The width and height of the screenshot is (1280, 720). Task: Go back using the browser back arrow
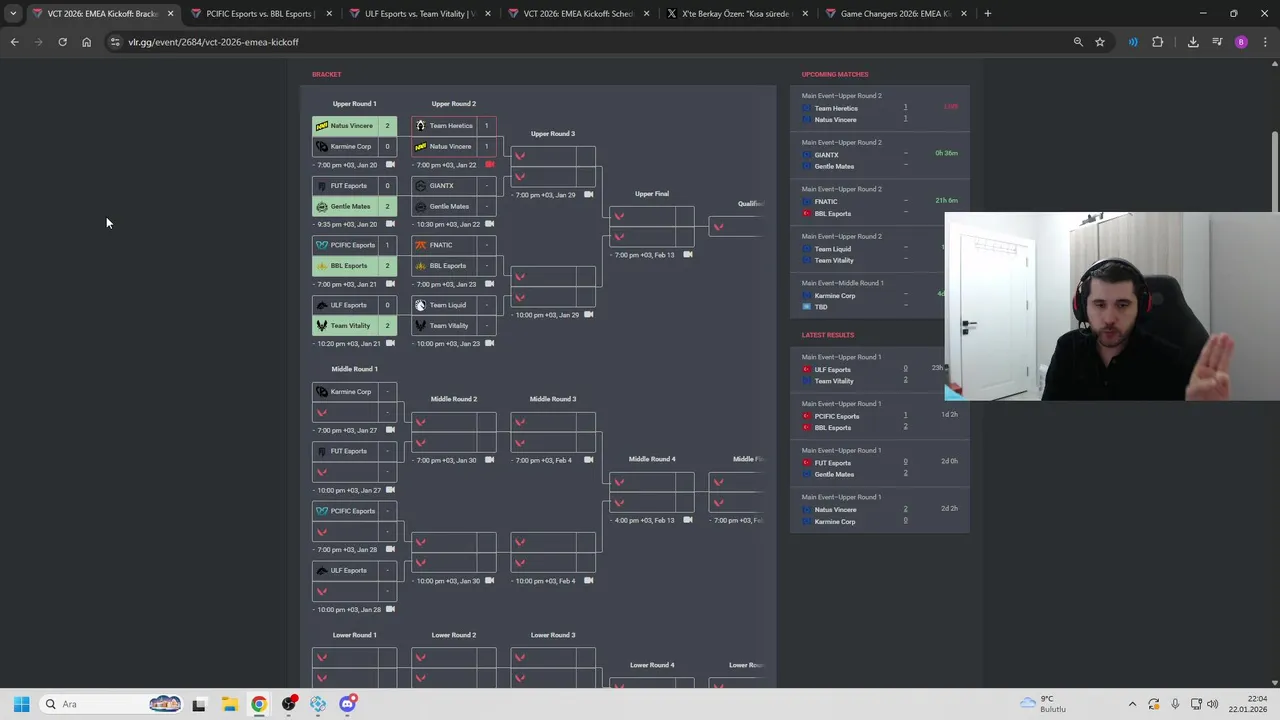point(14,42)
